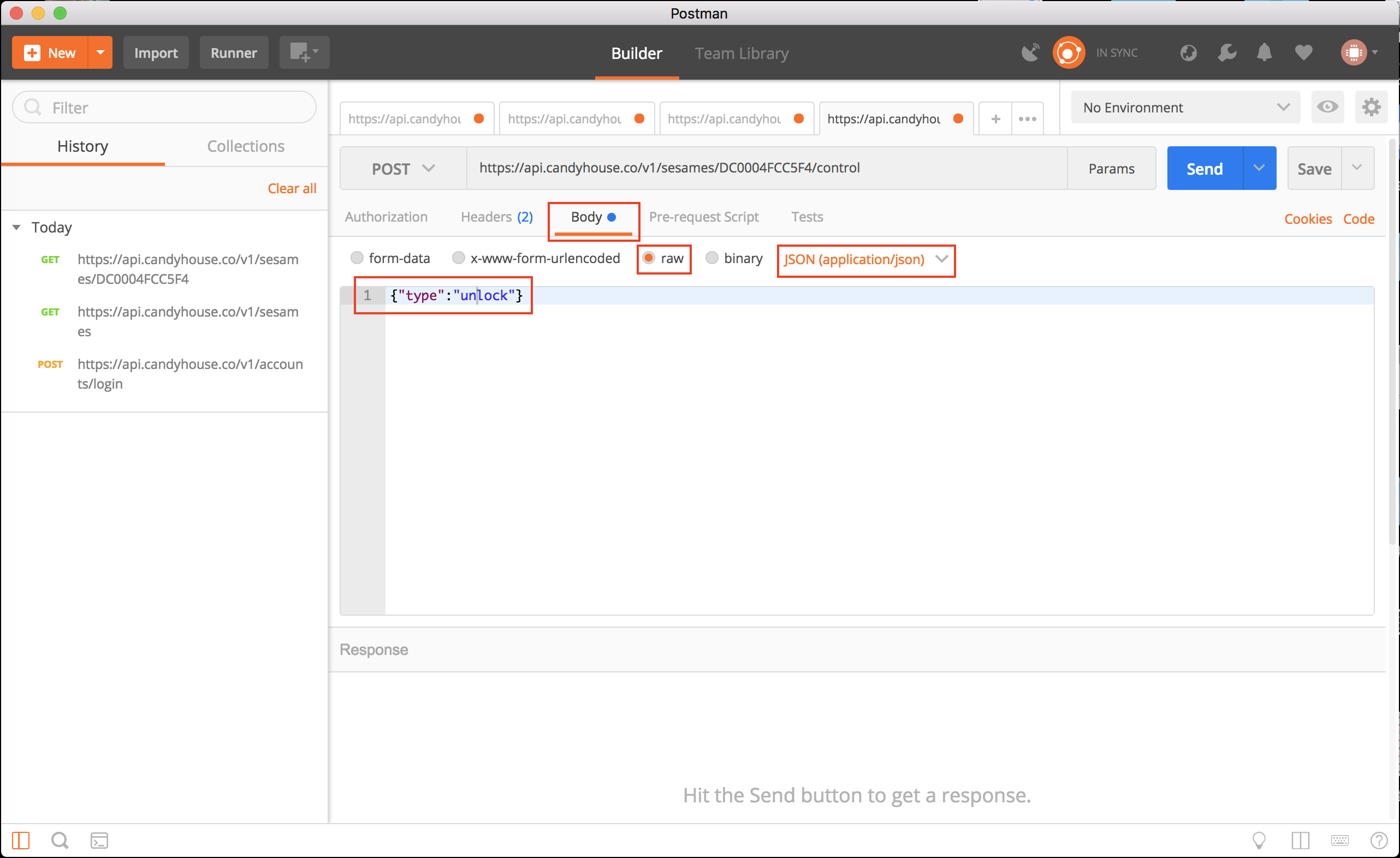
Task: Click the unsaved dot on the active request tab
Action: (958, 118)
